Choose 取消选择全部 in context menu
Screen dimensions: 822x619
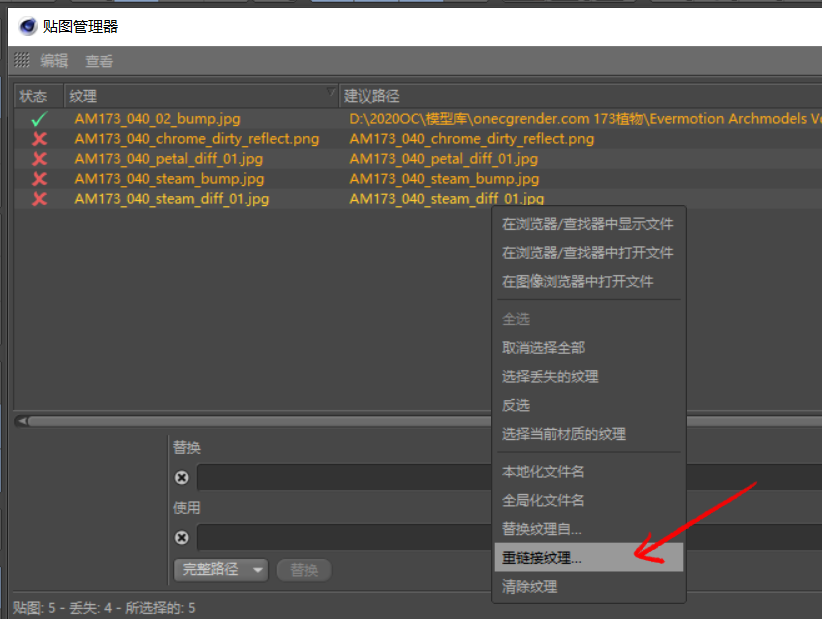coord(589,348)
